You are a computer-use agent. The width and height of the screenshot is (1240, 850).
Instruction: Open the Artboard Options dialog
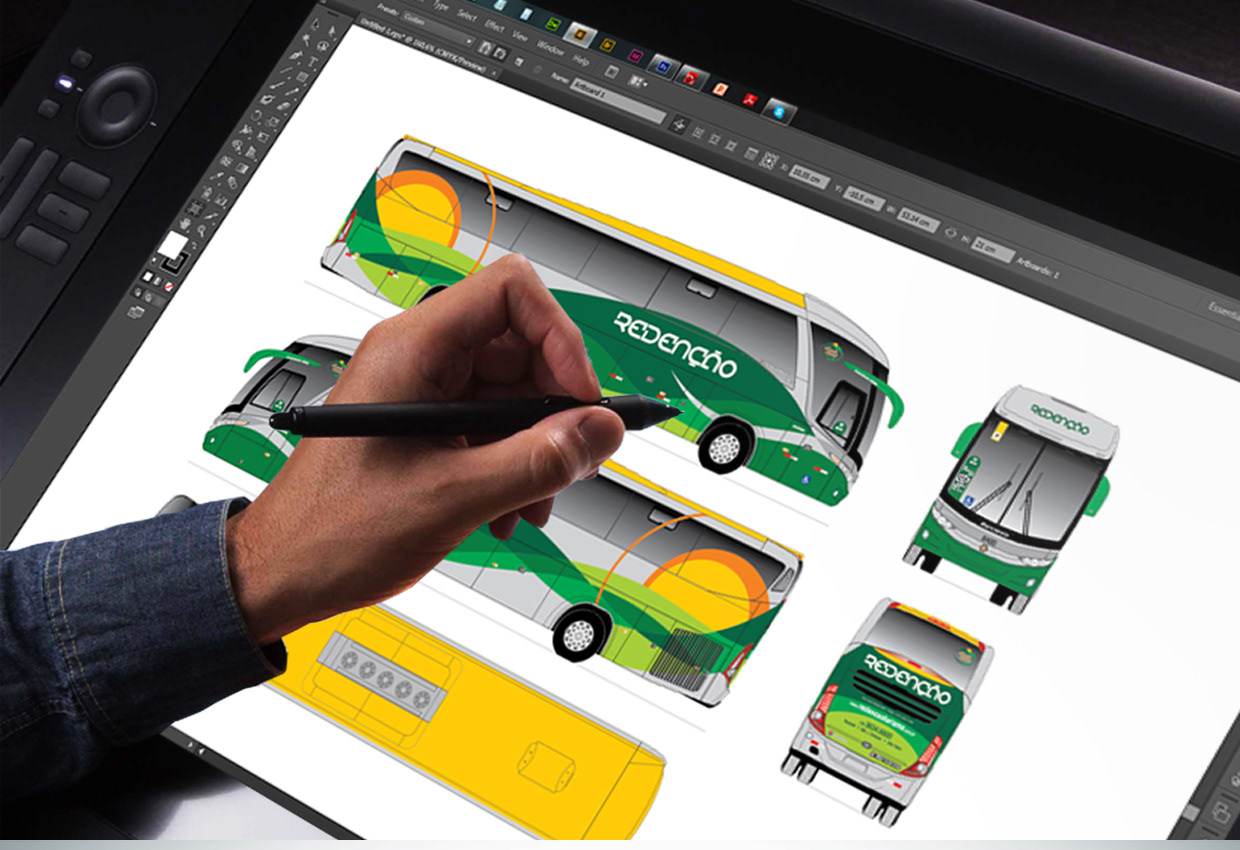pyautogui.click(x=751, y=154)
